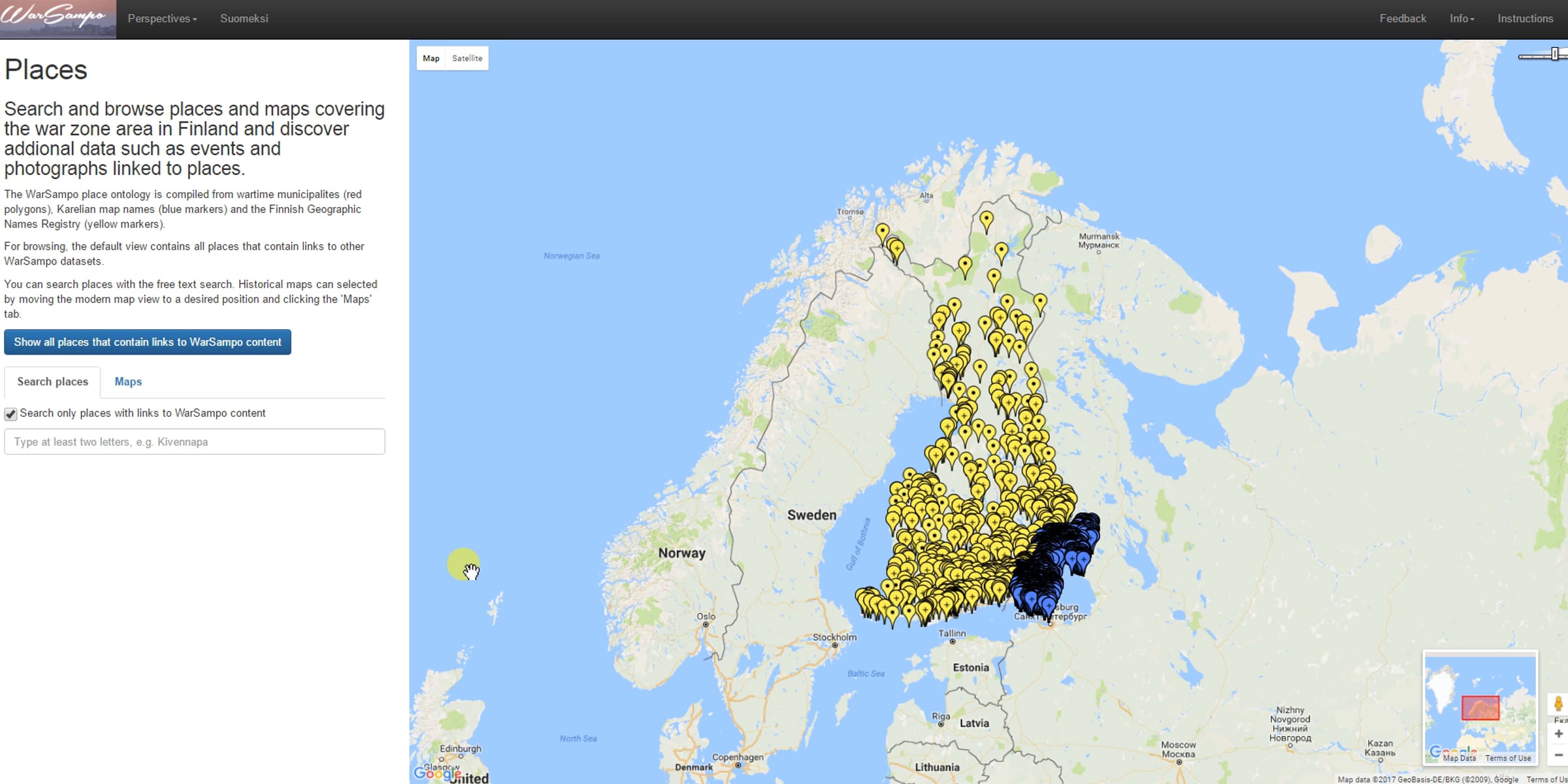Switch language to Suomeksi
1568x784 pixels.
[x=244, y=19]
